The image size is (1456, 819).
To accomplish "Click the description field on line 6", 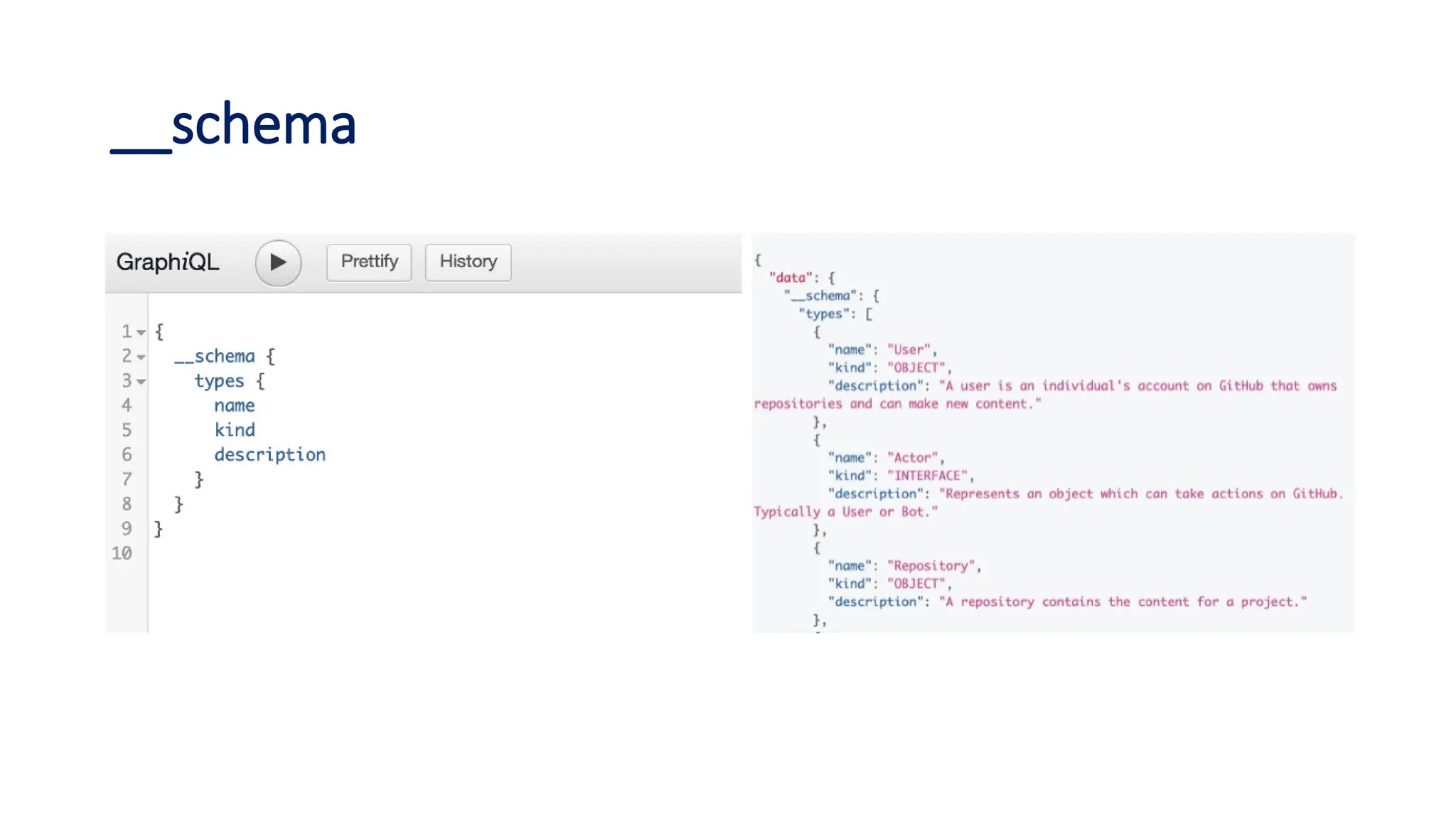I will click(270, 455).
